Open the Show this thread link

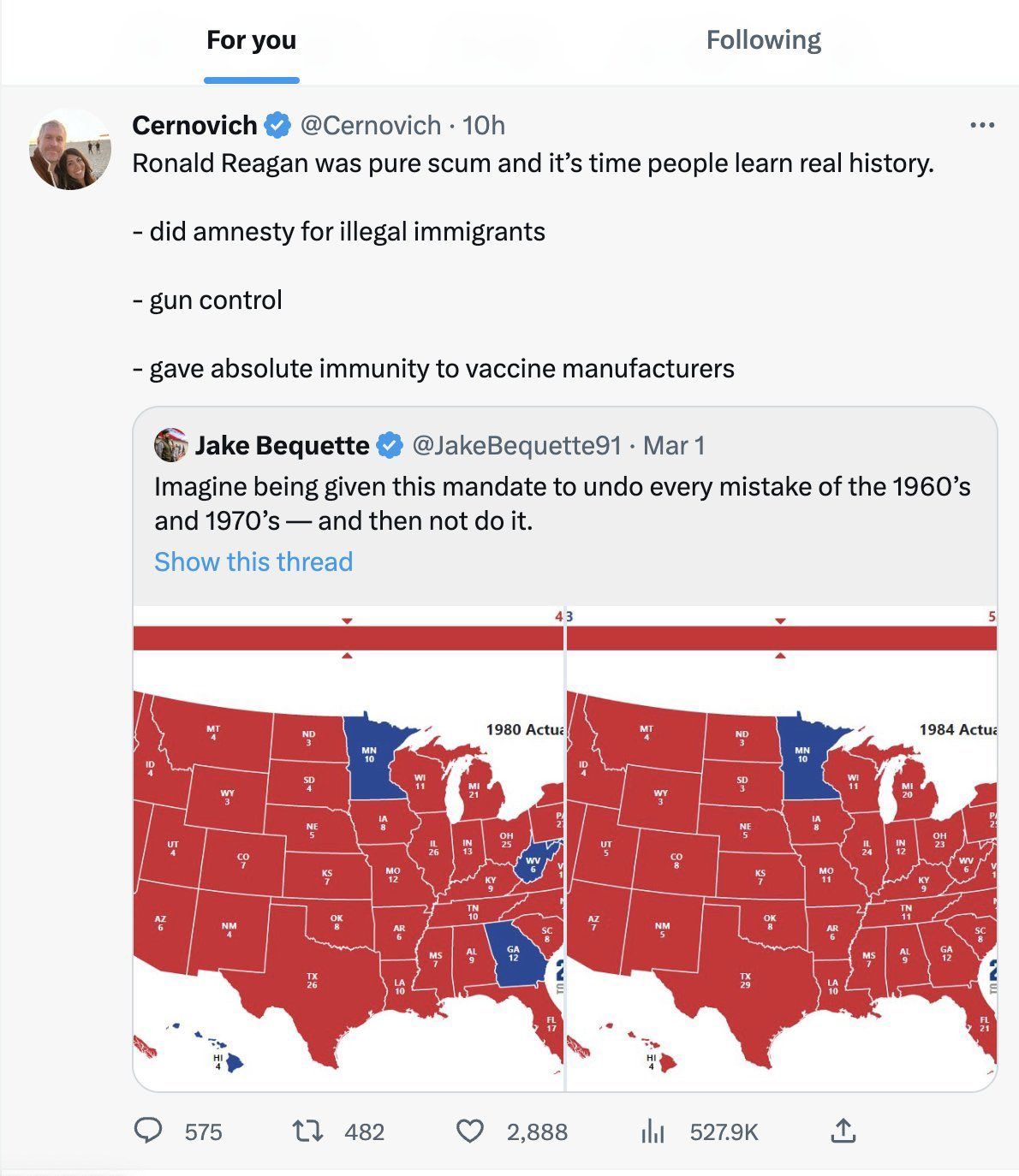[253, 561]
